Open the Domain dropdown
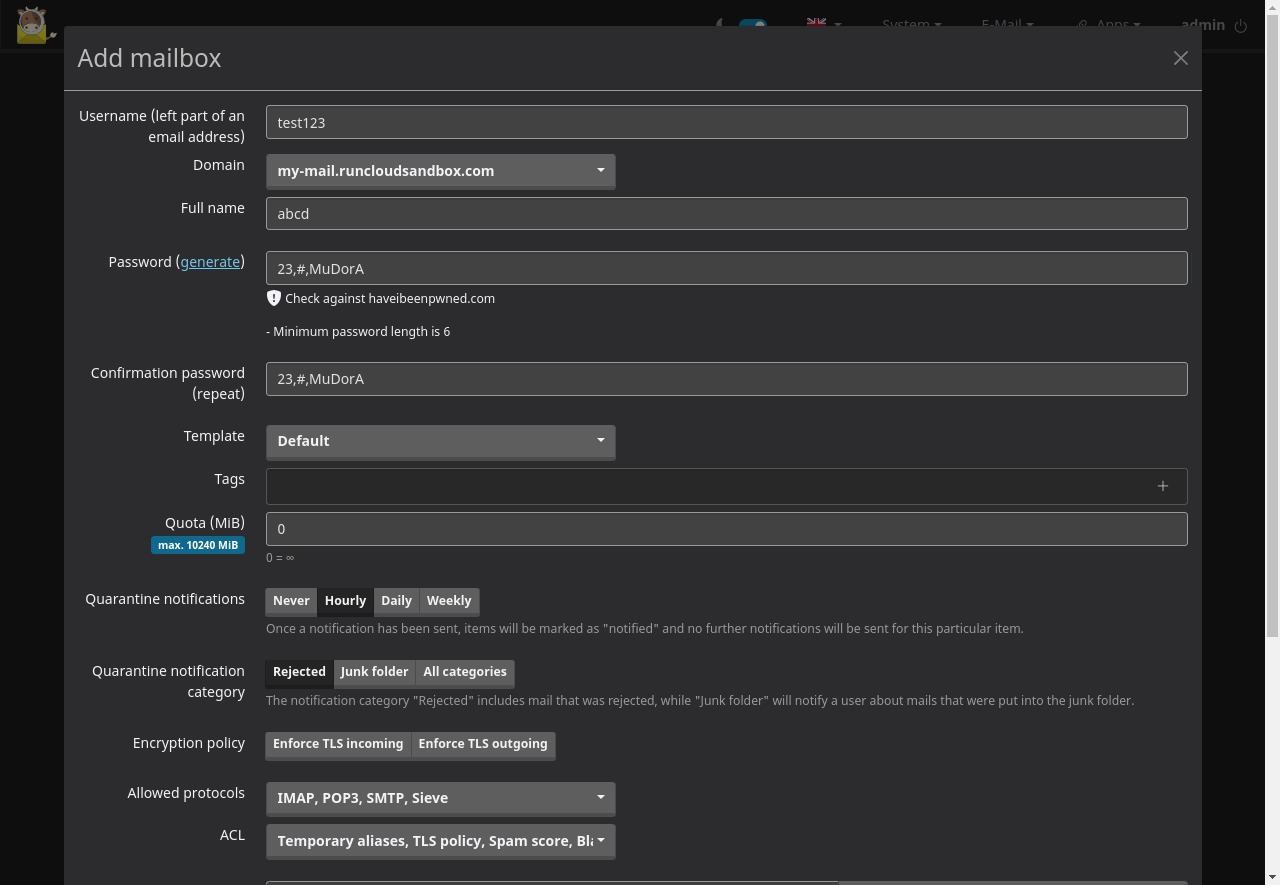This screenshot has width=1280, height=885. click(x=440, y=171)
